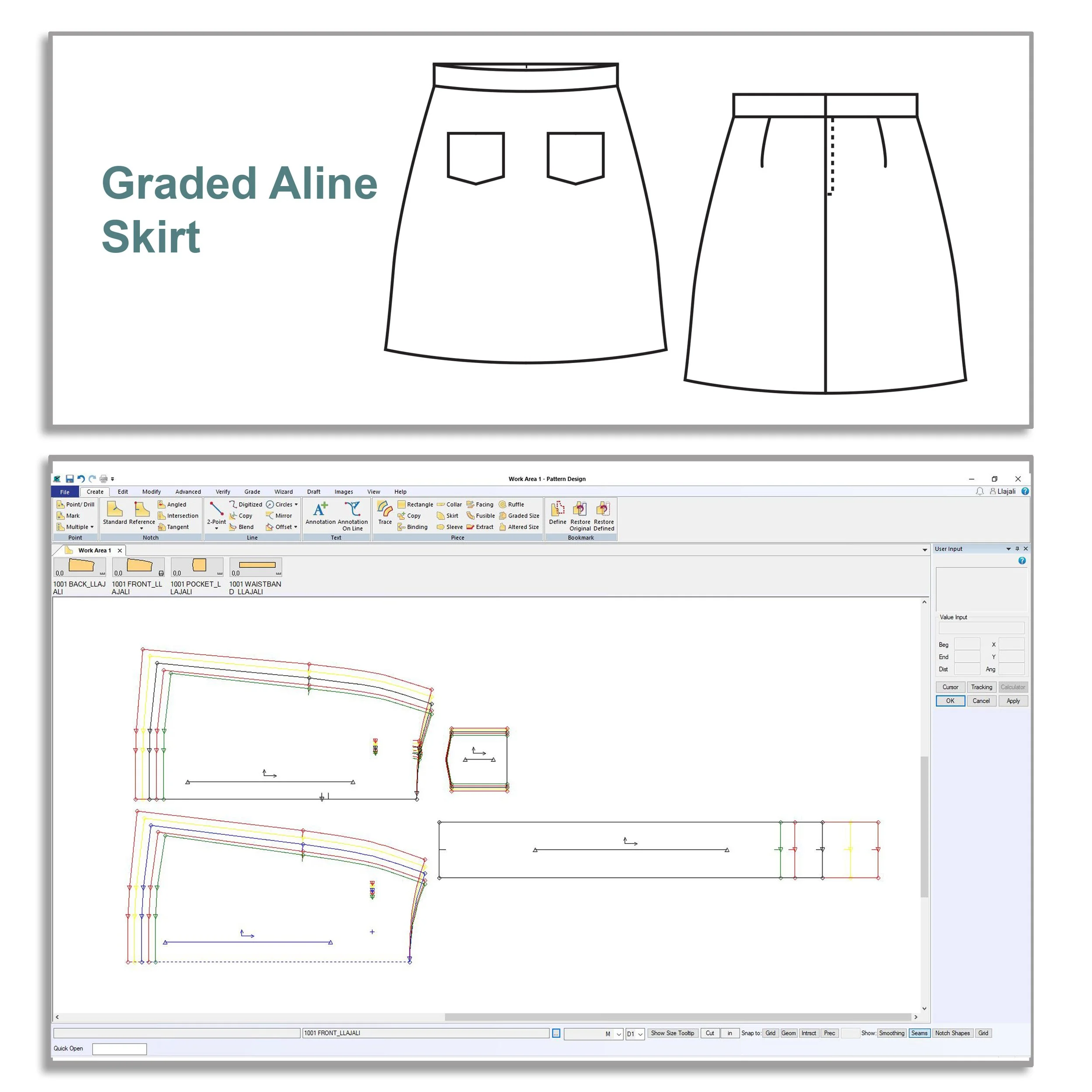Toggle Show Seams
1092x1092 pixels.
[x=919, y=1033]
